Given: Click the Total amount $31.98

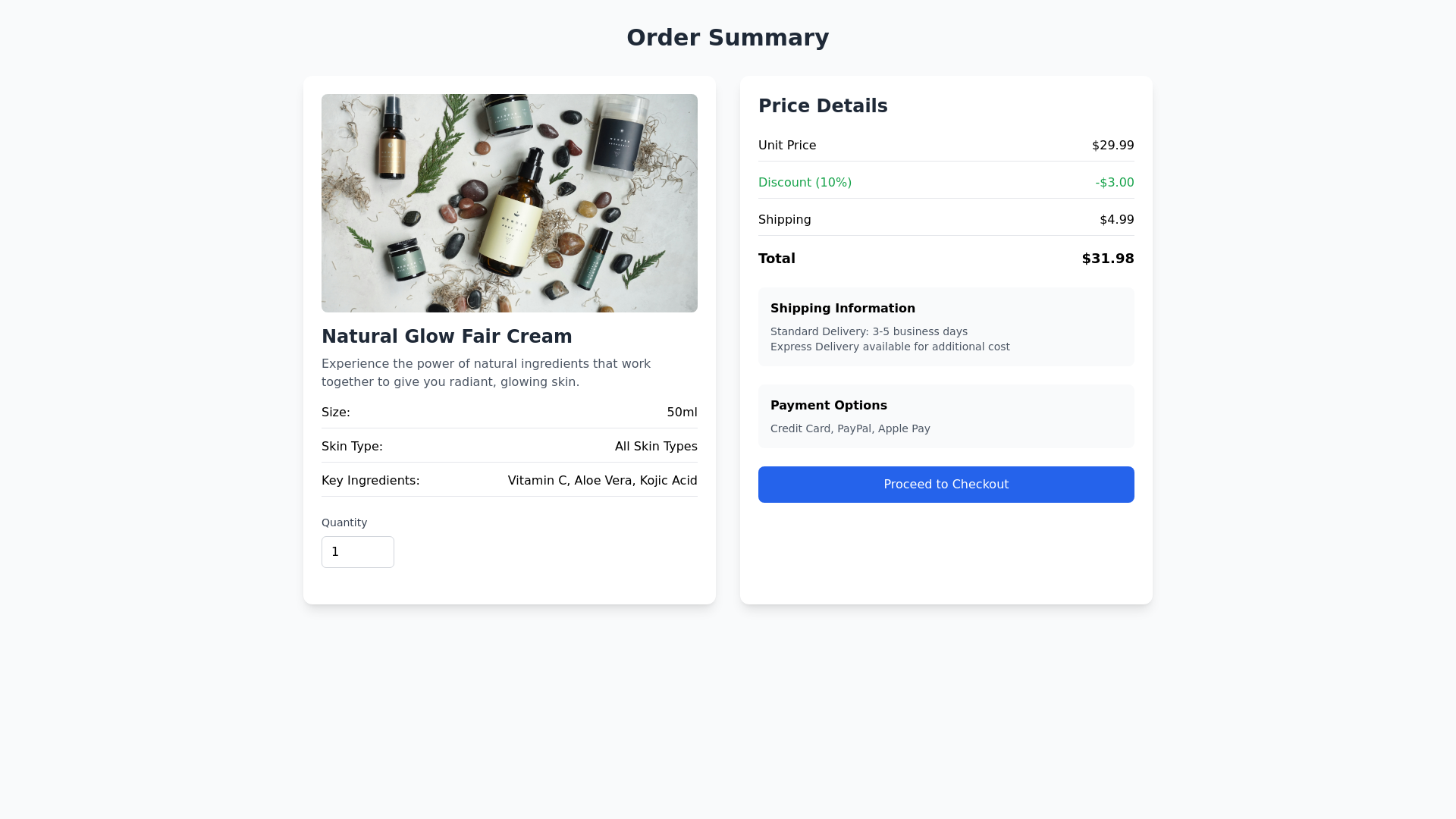Looking at the screenshot, I should pyautogui.click(x=1107, y=259).
